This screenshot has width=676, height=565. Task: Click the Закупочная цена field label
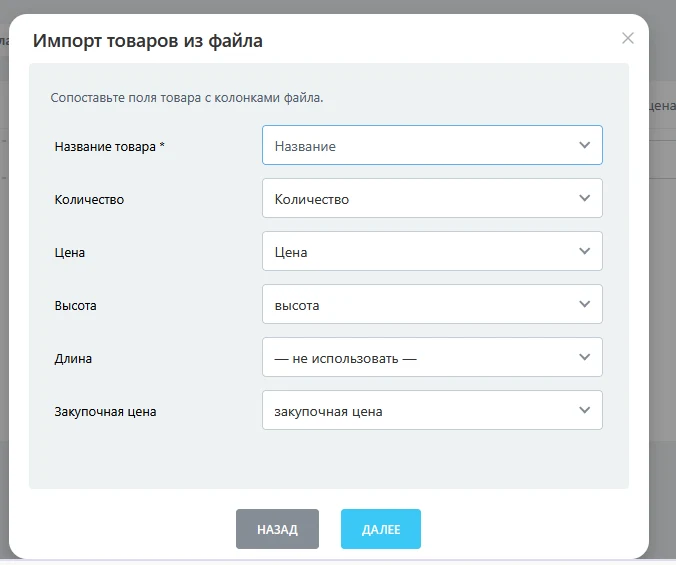(105, 412)
